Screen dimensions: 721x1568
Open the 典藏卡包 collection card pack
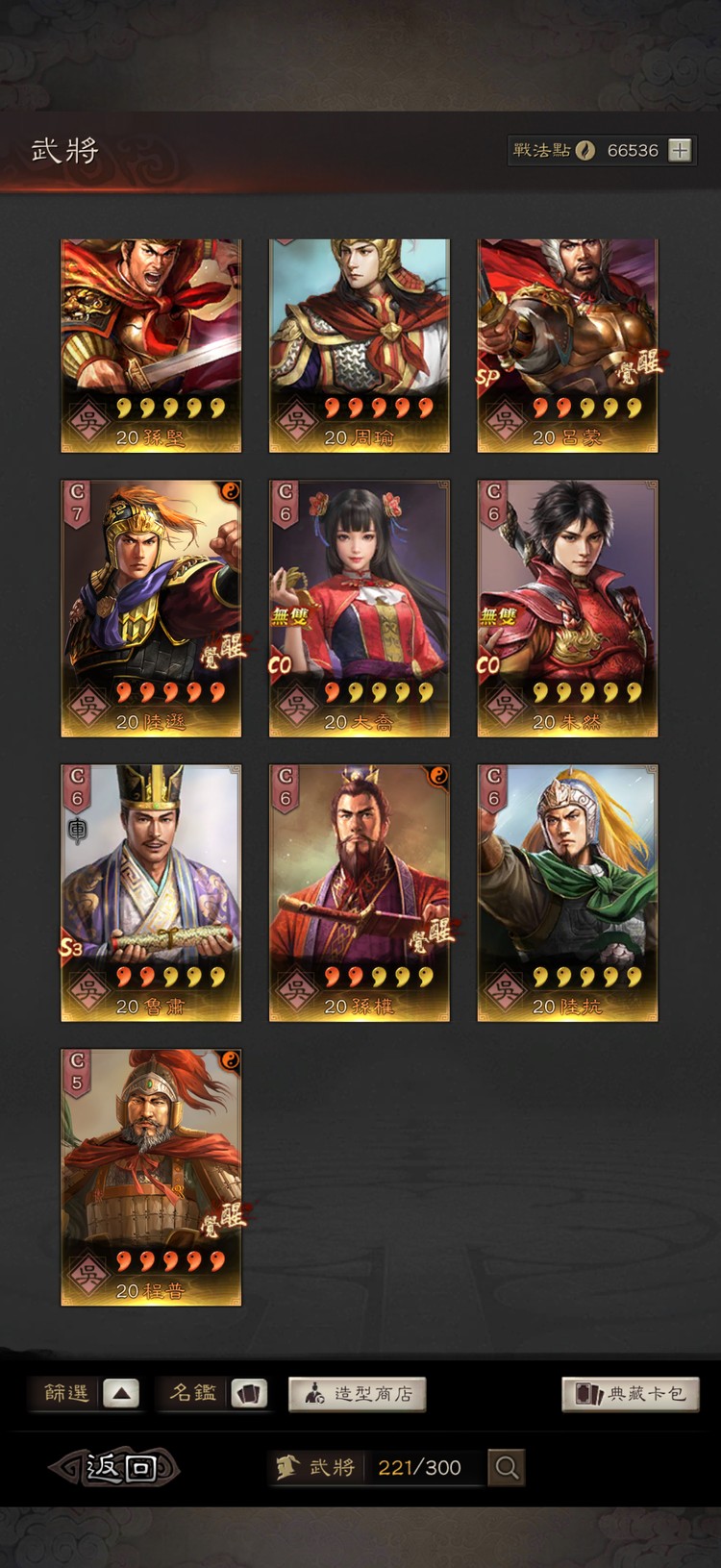631,1394
